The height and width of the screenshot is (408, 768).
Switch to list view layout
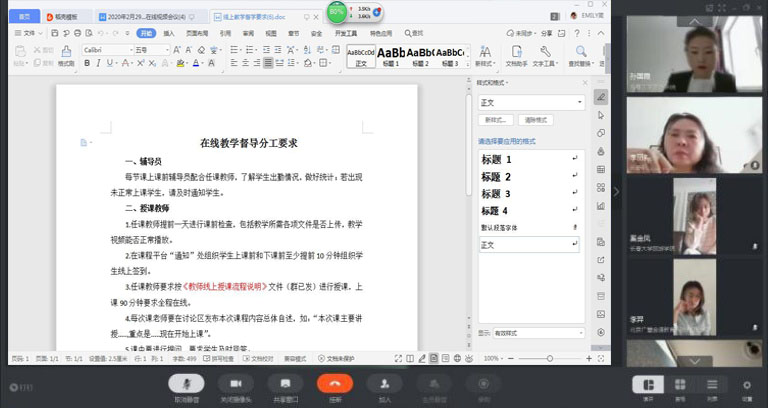(x=713, y=386)
